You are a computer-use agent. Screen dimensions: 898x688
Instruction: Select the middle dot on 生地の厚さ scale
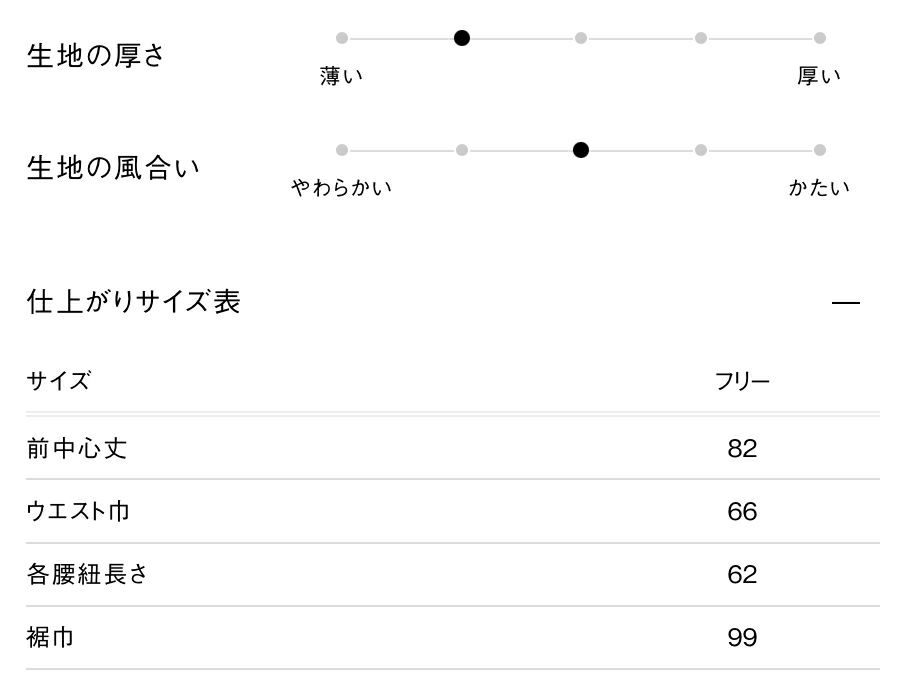tap(581, 38)
